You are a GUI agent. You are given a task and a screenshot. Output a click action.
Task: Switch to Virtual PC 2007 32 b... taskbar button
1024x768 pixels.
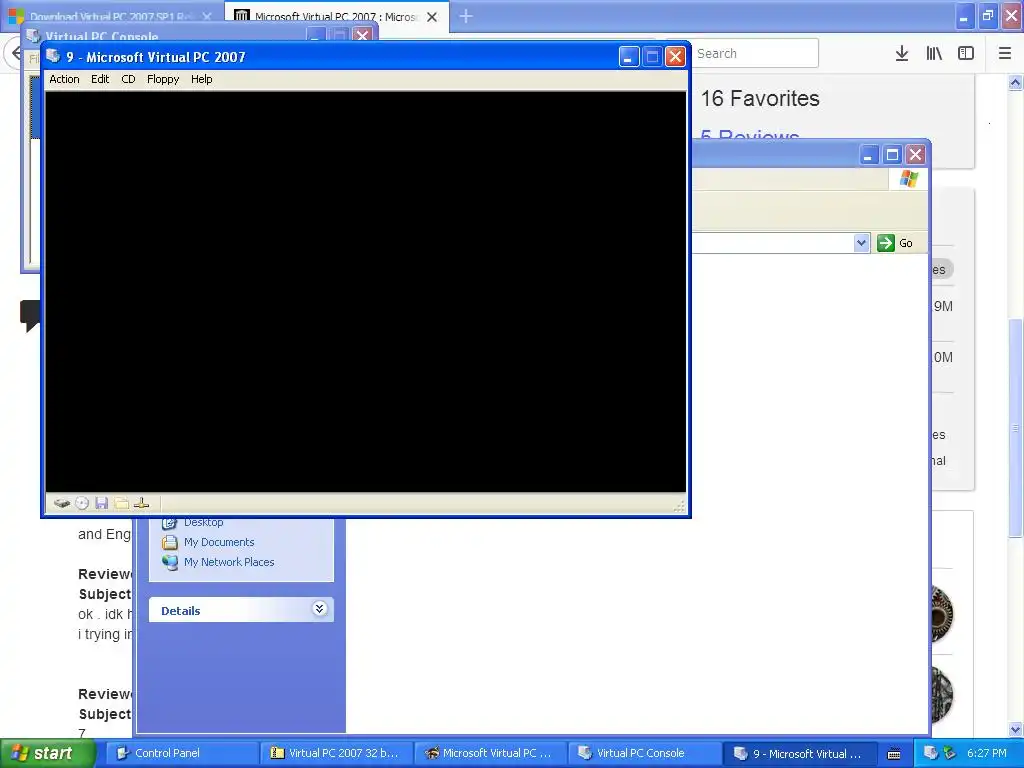click(336, 753)
